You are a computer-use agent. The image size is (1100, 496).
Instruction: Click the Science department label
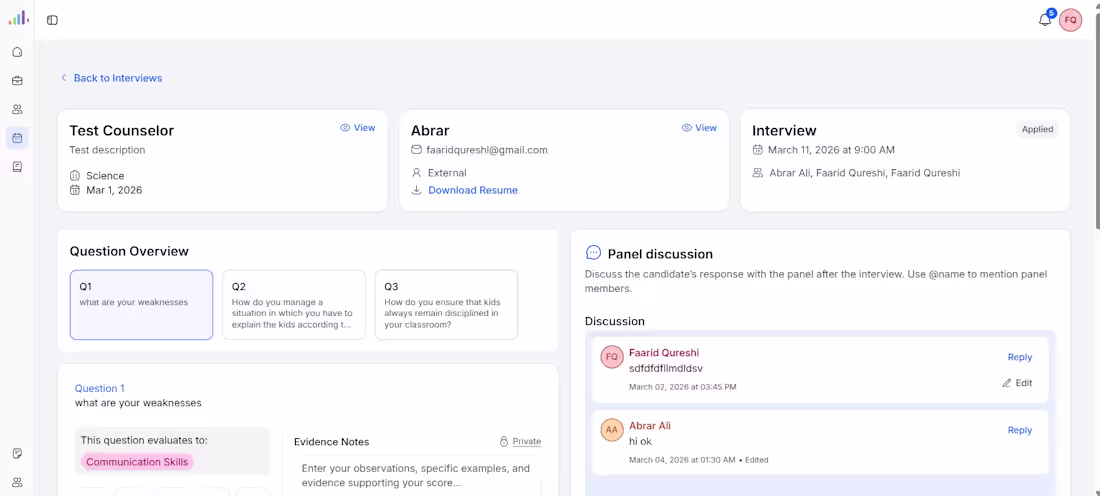tap(105, 175)
